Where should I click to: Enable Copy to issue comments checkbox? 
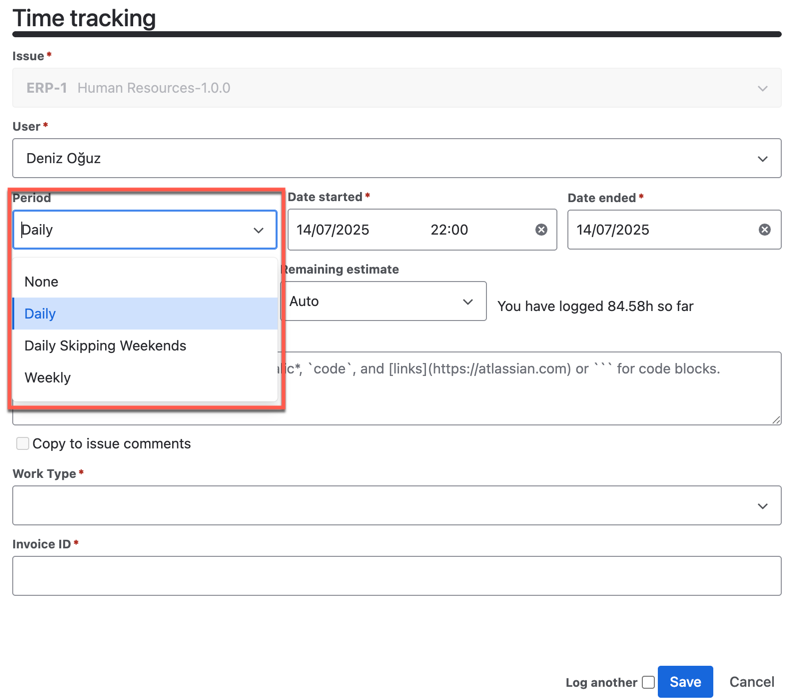tap(22, 443)
